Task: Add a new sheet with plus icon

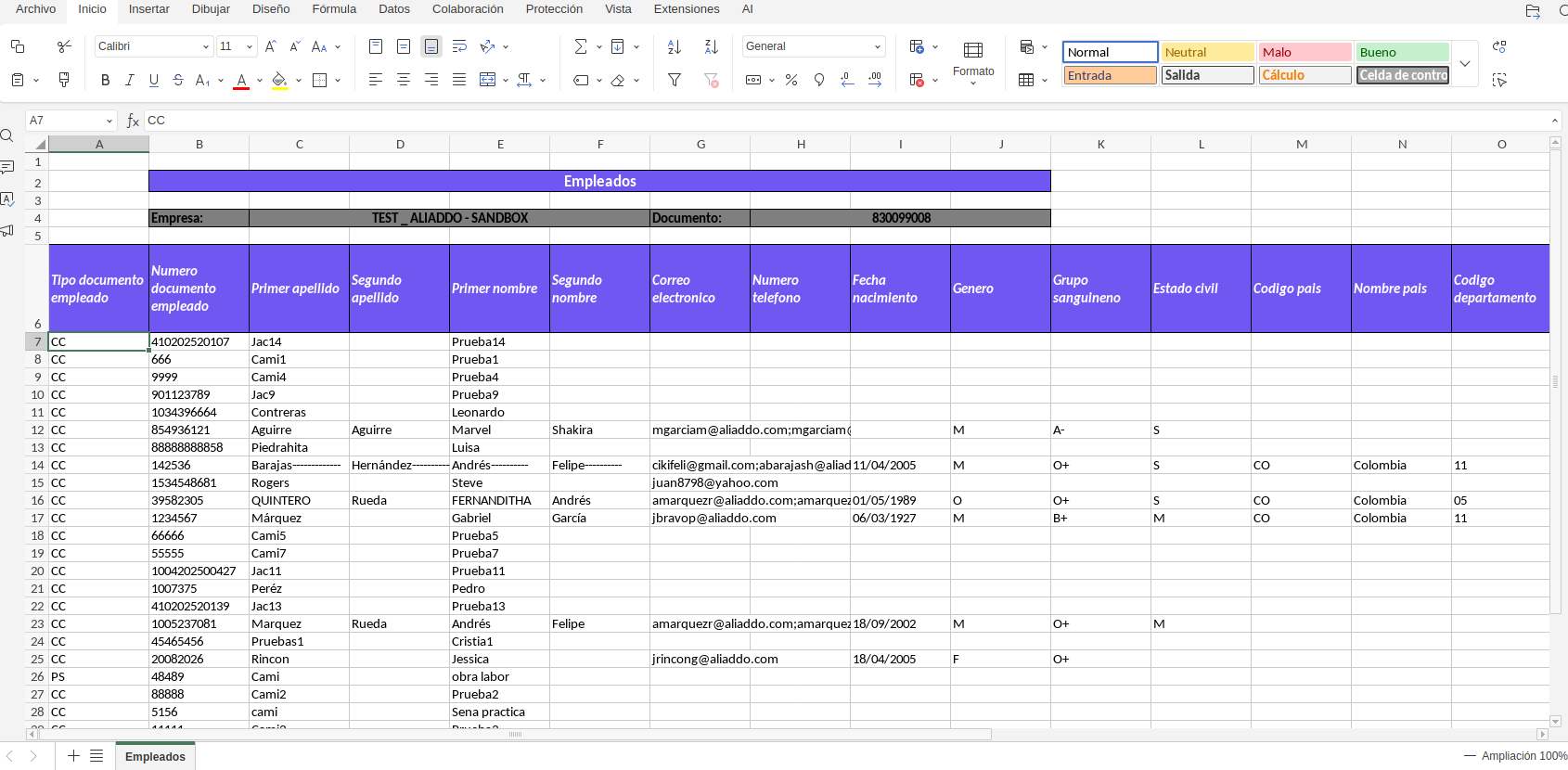Action: point(73,756)
